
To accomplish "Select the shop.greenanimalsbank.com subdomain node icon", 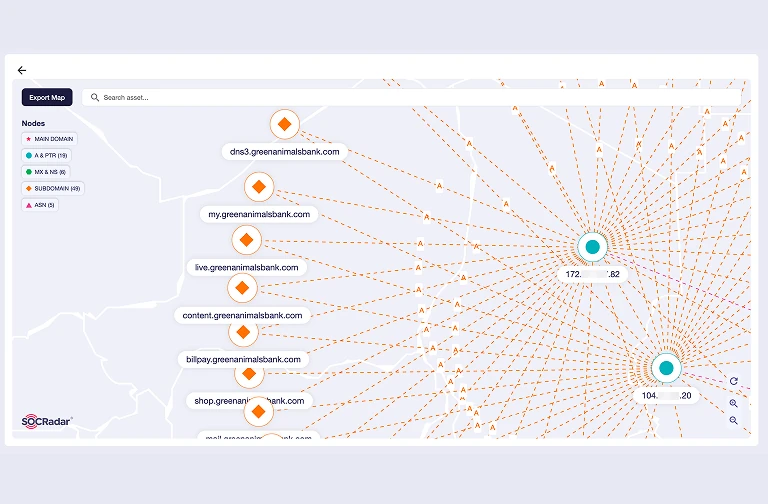I will (x=249, y=374).
